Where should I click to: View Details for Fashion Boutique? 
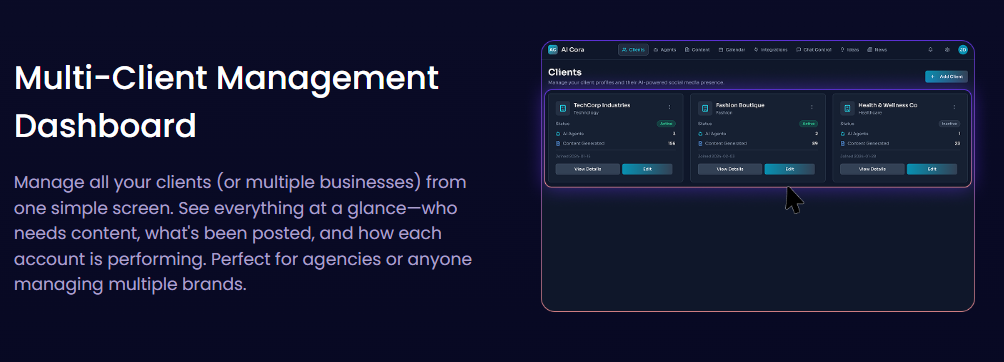pyautogui.click(x=730, y=169)
